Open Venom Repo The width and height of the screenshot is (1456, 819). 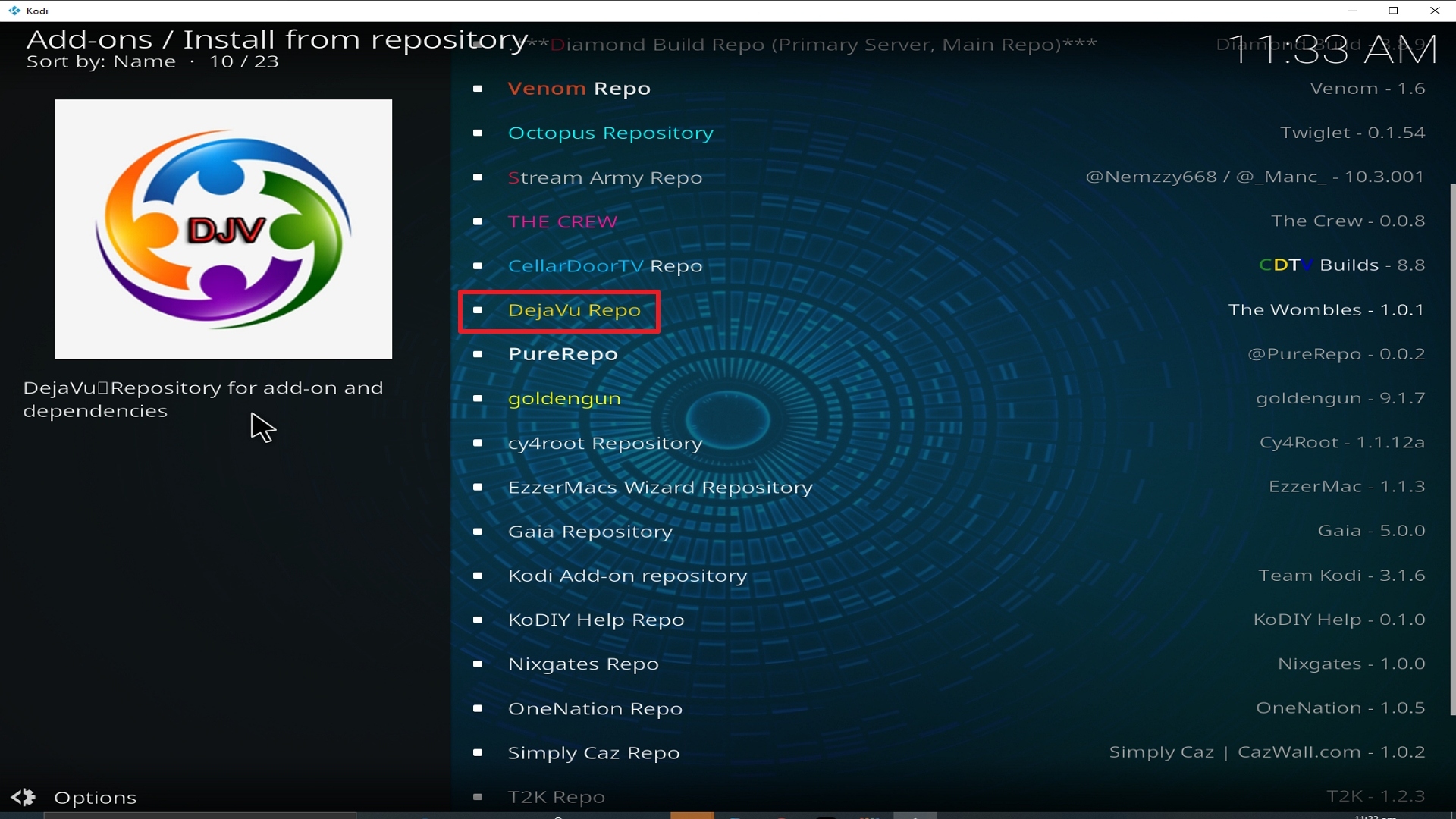coord(579,89)
